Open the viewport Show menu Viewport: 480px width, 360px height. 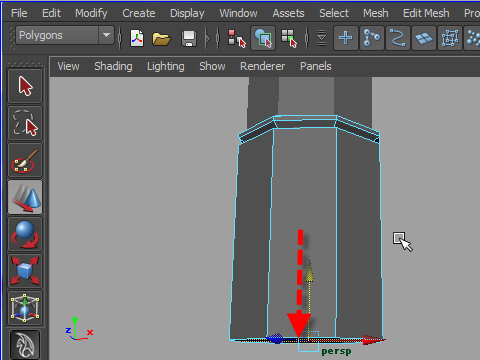point(212,66)
